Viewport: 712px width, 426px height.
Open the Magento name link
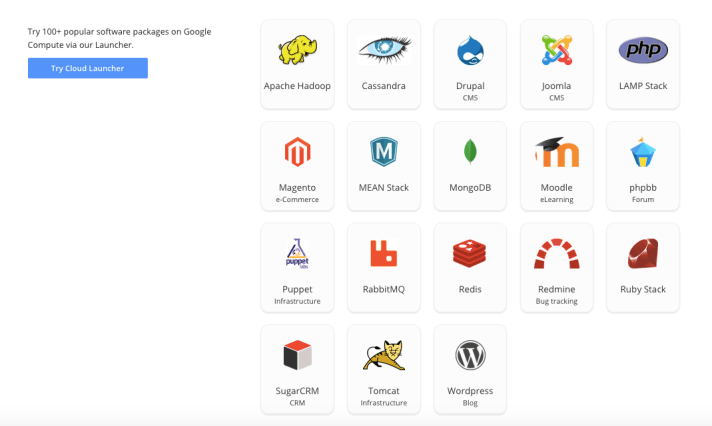pyautogui.click(x=297, y=188)
